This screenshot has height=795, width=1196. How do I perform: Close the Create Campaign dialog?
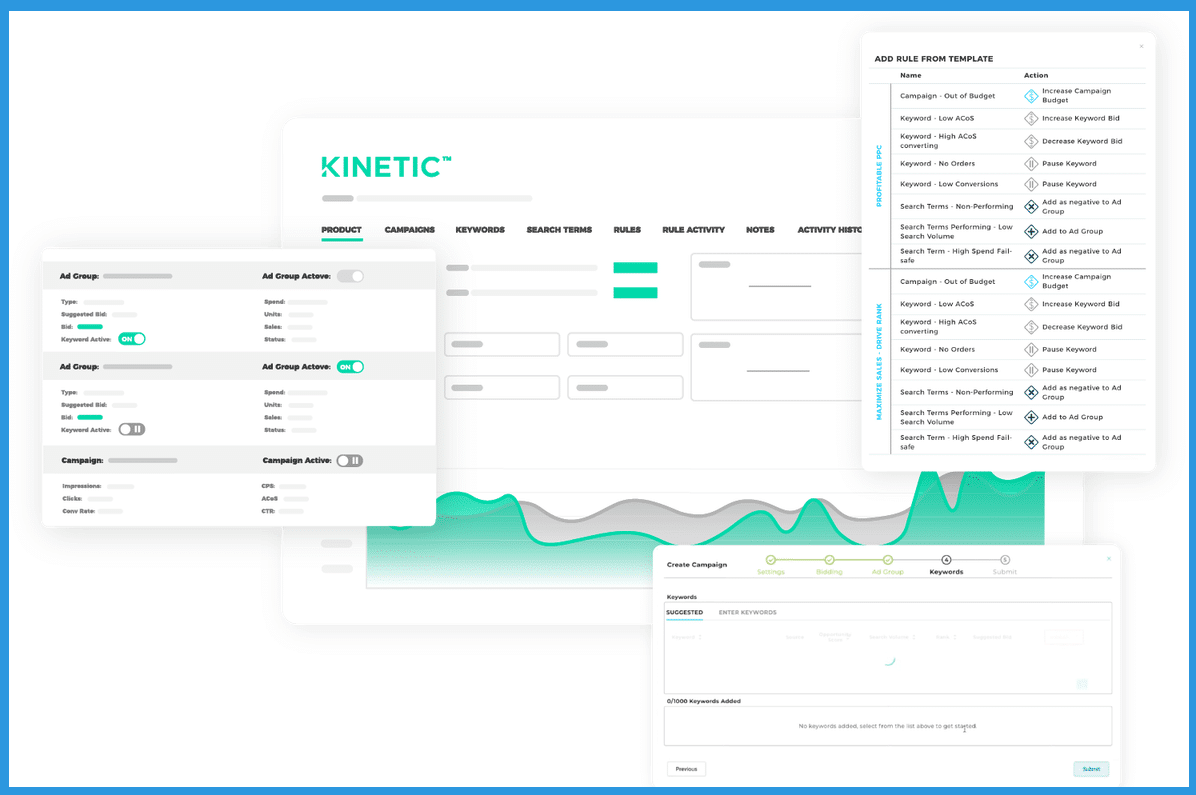pos(1108,559)
